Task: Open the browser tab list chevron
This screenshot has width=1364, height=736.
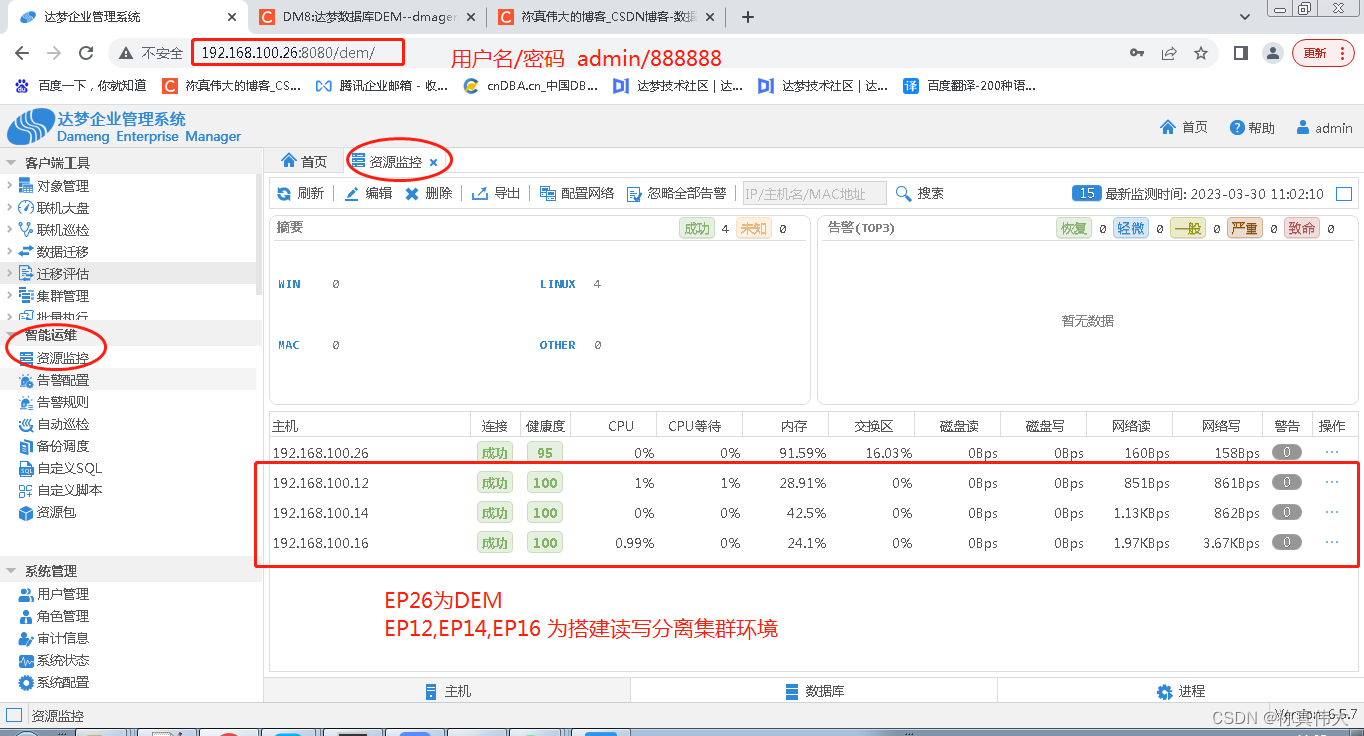Action: pos(1245,17)
